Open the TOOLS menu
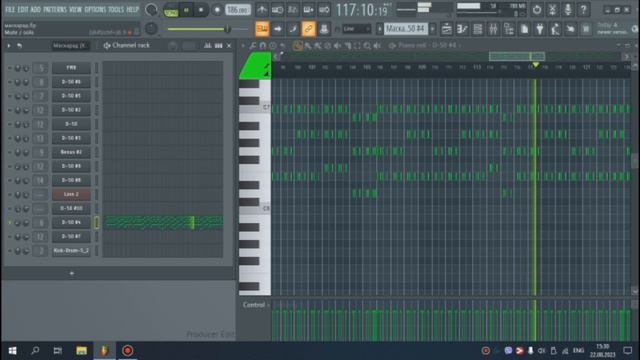This screenshot has height=360, width=640. [x=116, y=9]
